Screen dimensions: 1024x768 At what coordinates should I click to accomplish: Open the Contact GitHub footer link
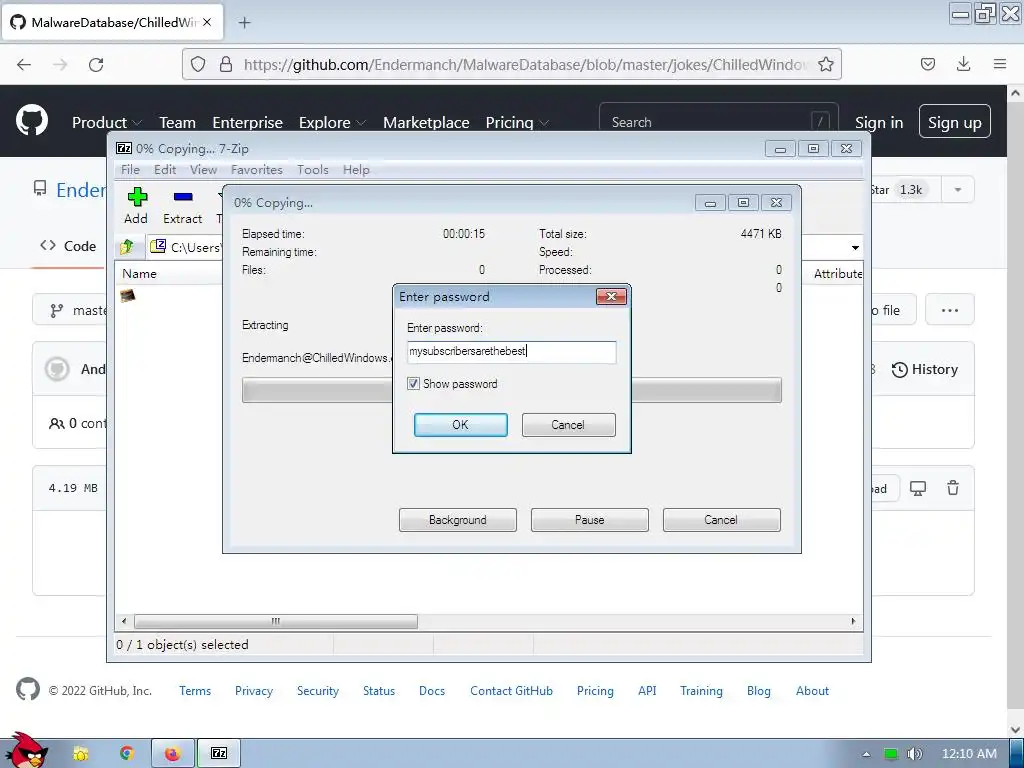(511, 690)
